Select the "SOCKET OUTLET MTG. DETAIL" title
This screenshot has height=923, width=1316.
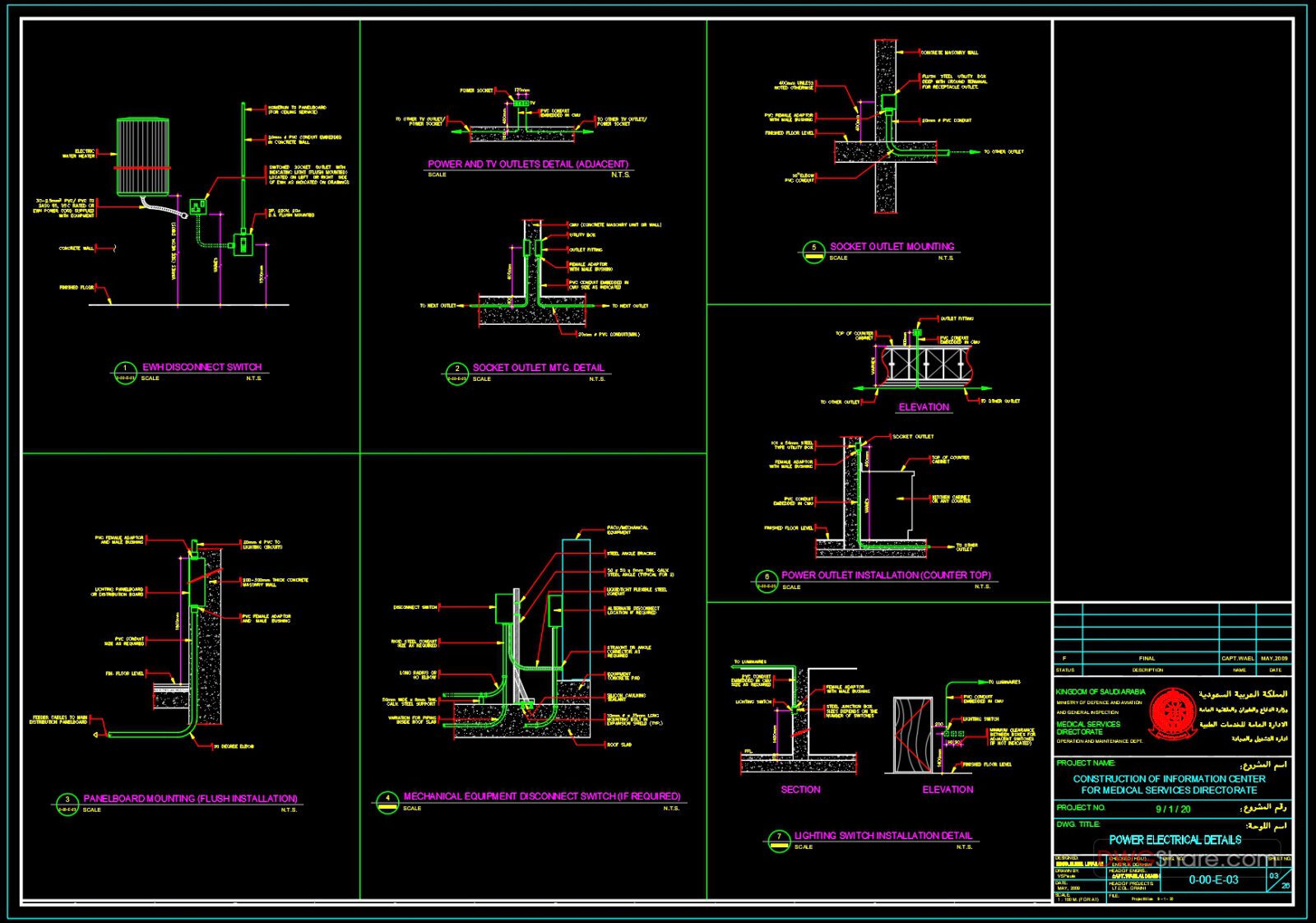pyautogui.click(x=538, y=368)
